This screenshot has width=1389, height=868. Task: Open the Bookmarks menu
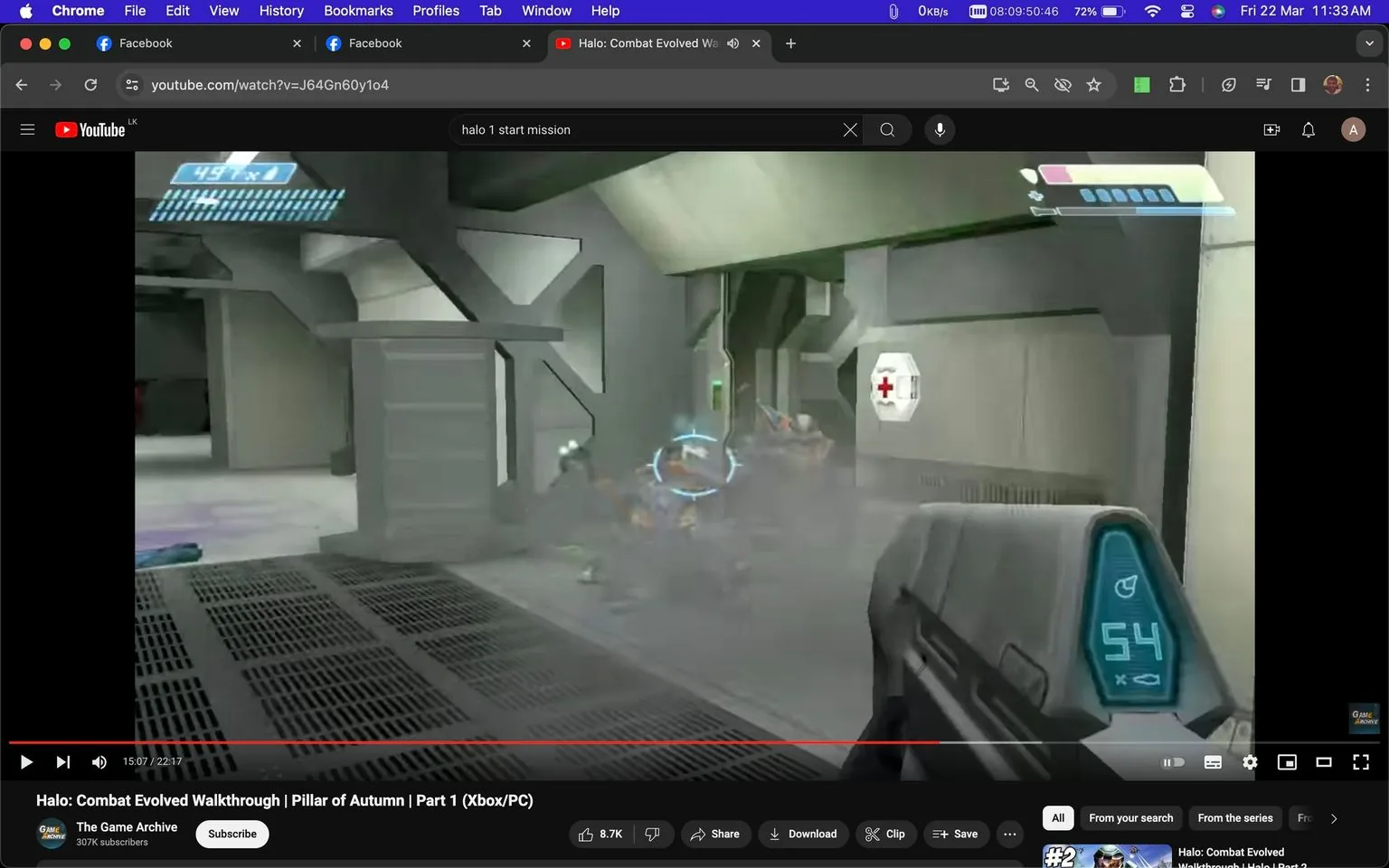click(x=357, y=10)
